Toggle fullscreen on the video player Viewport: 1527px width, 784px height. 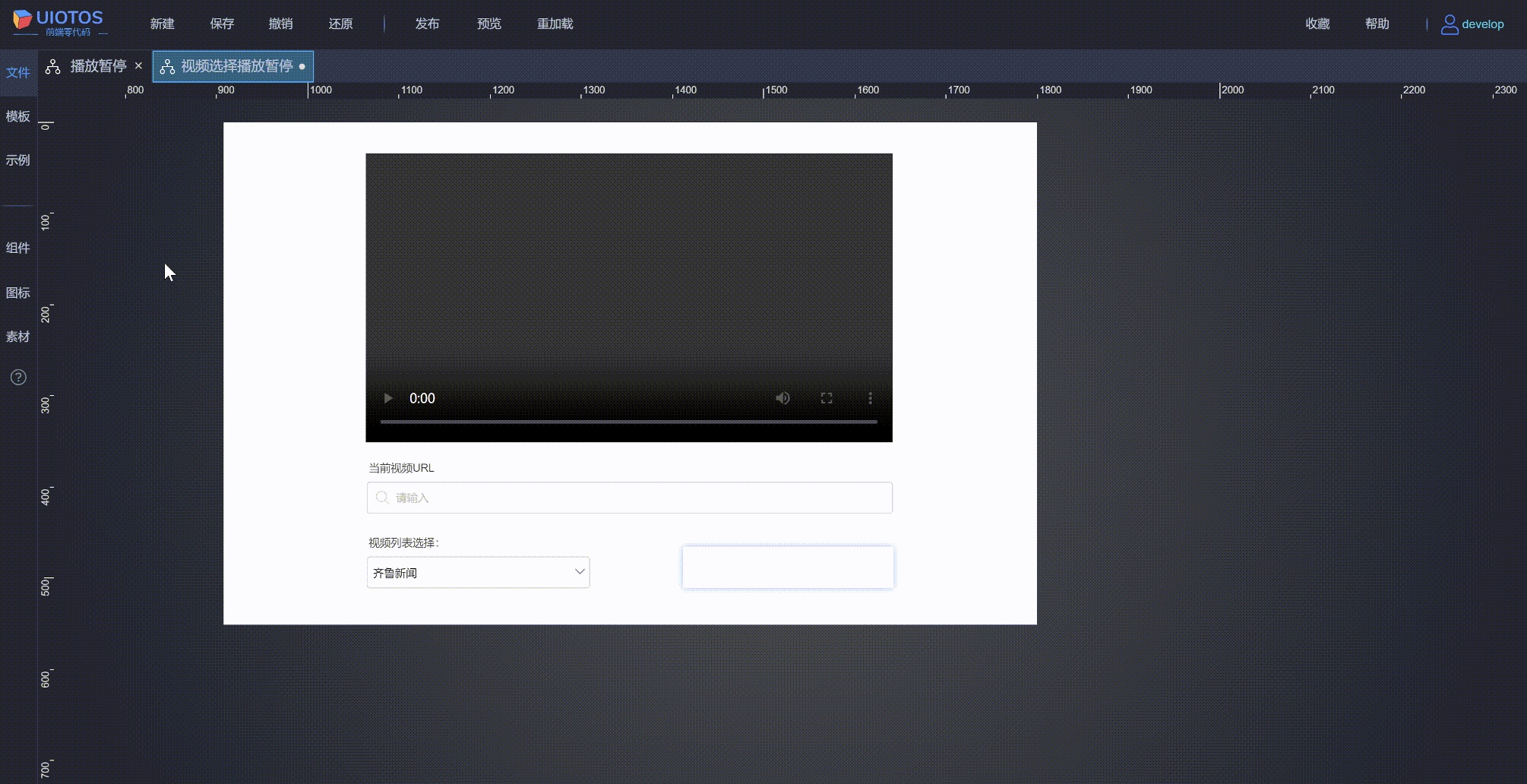(x=827, y=397)
